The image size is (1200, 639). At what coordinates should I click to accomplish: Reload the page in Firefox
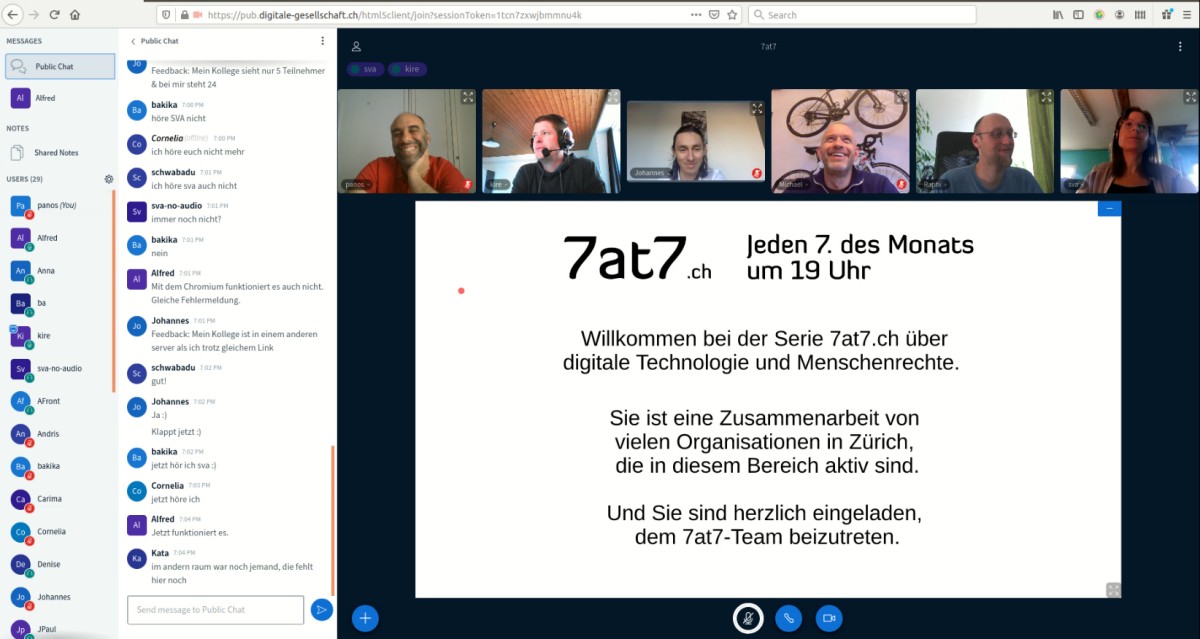click(x=54, y=15)
